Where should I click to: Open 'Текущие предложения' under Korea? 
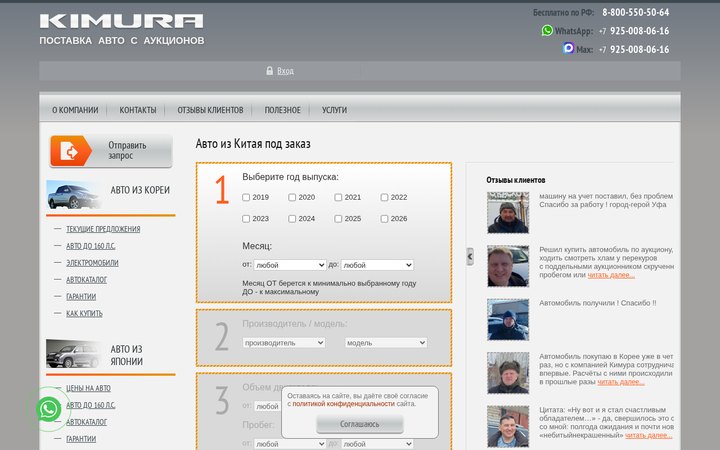103,229
